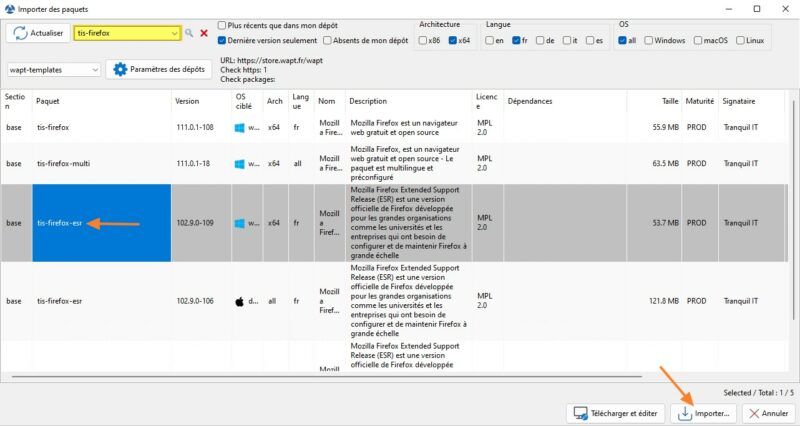The height and width of the screenshot is (426, 800).
Task: Check Absents de mon dépôt option
Action: [x=328, y=40]
